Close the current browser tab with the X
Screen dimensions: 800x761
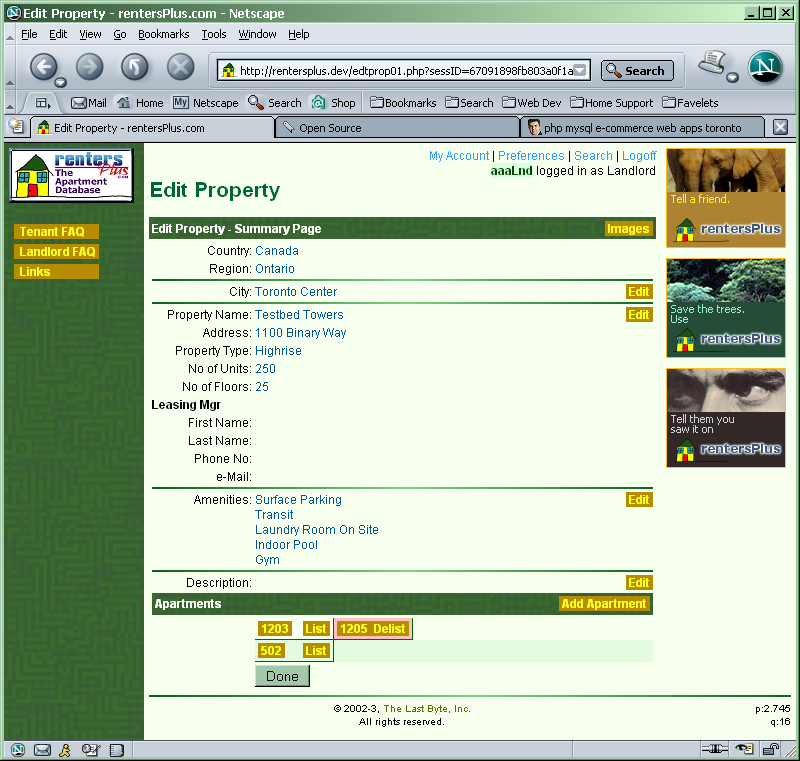pos(780,127)
